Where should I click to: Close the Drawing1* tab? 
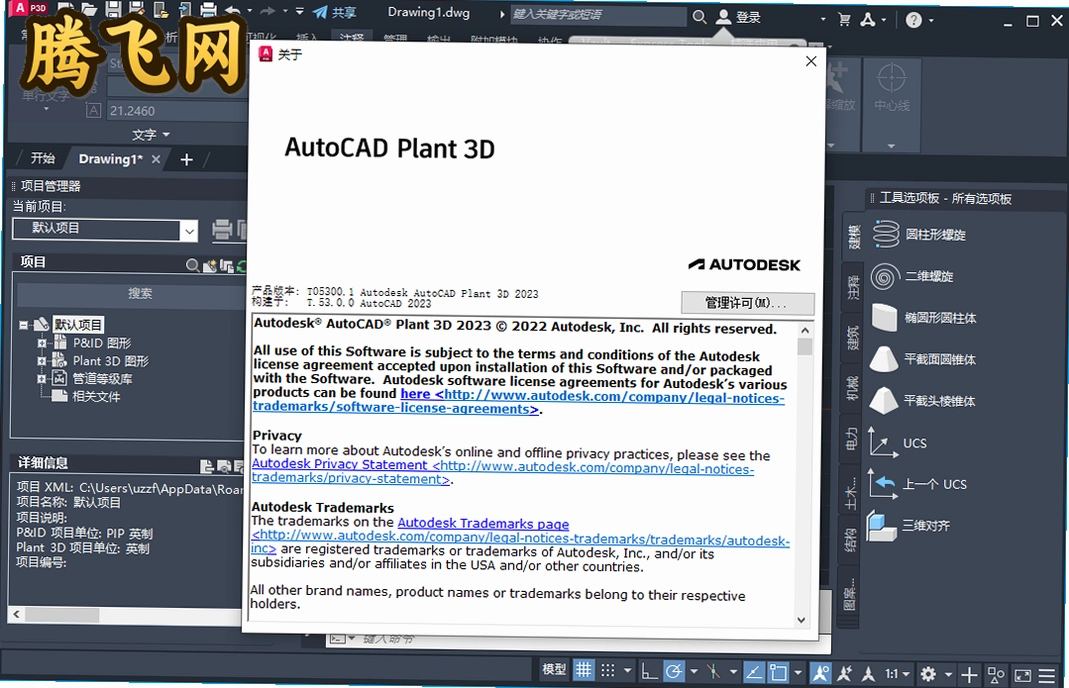pyautogui.click(x=156, y=159)
